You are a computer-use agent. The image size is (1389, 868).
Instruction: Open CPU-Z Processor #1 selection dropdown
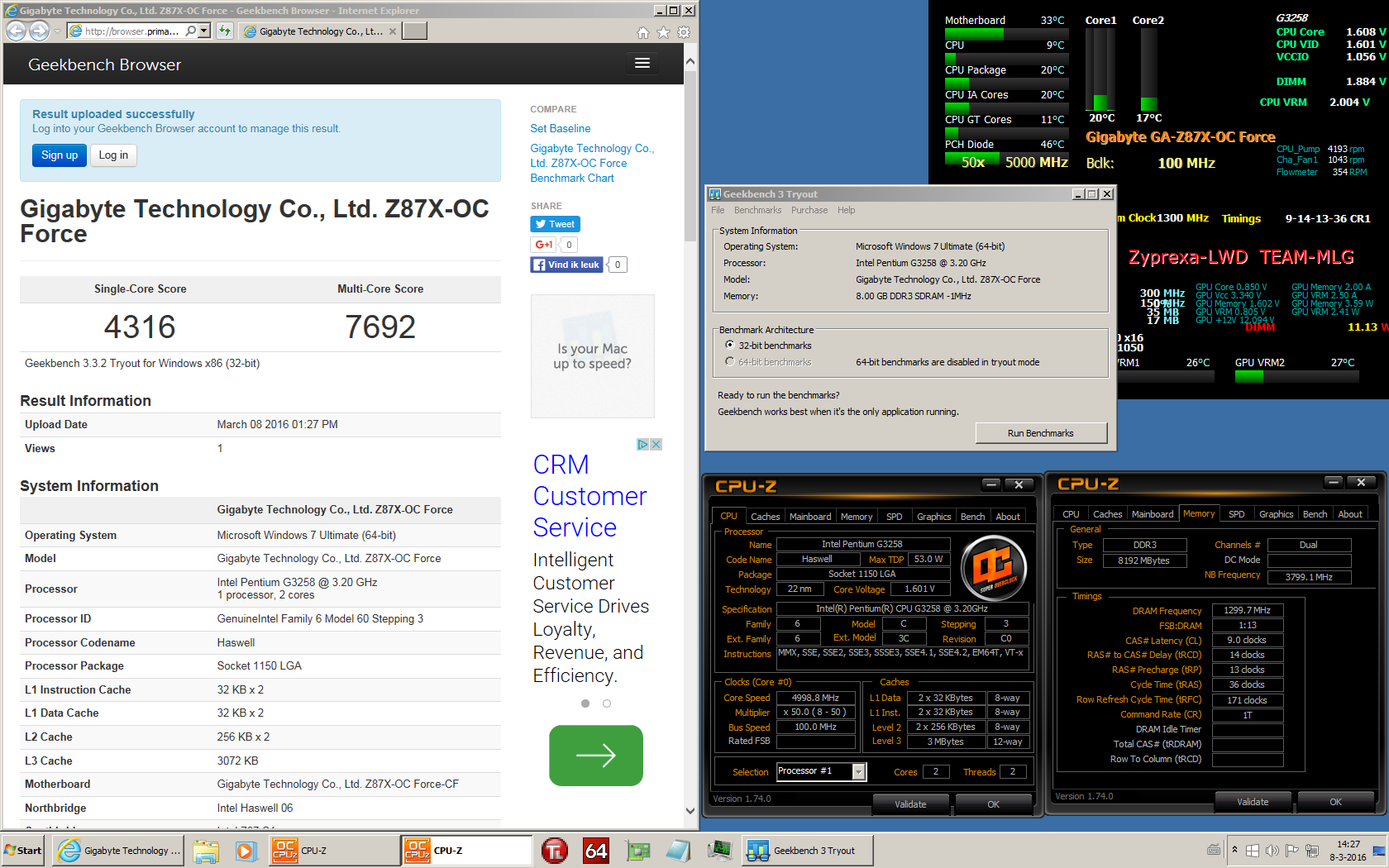click(859, 771)
